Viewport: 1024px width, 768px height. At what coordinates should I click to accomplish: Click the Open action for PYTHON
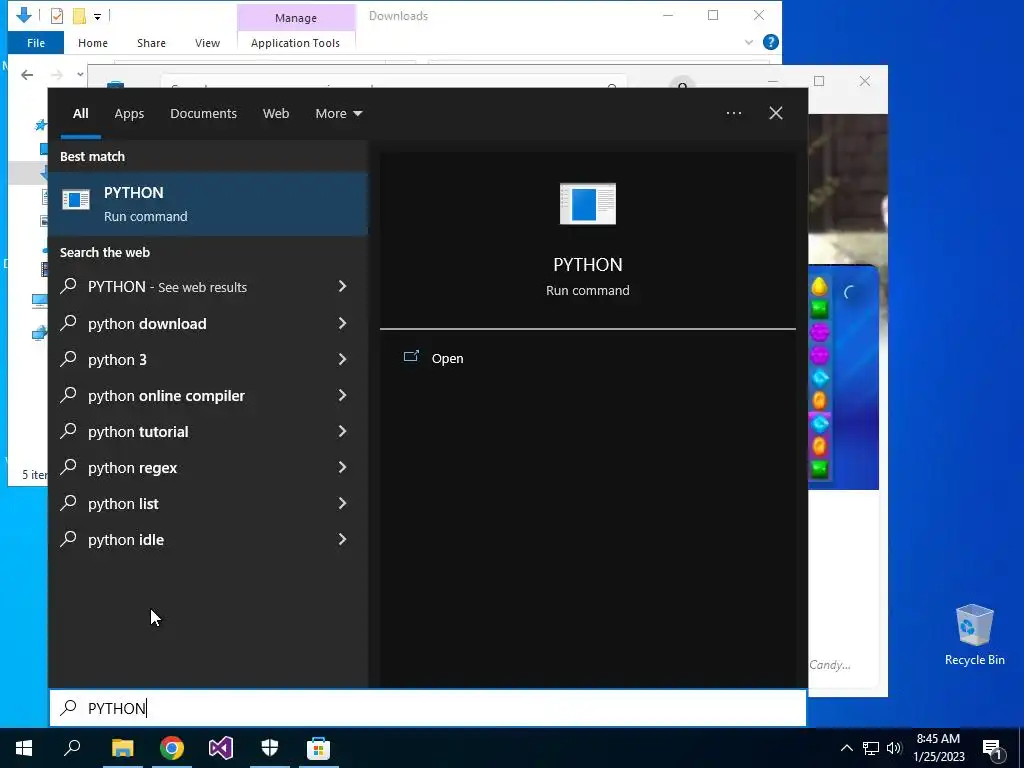coord(447,359)
